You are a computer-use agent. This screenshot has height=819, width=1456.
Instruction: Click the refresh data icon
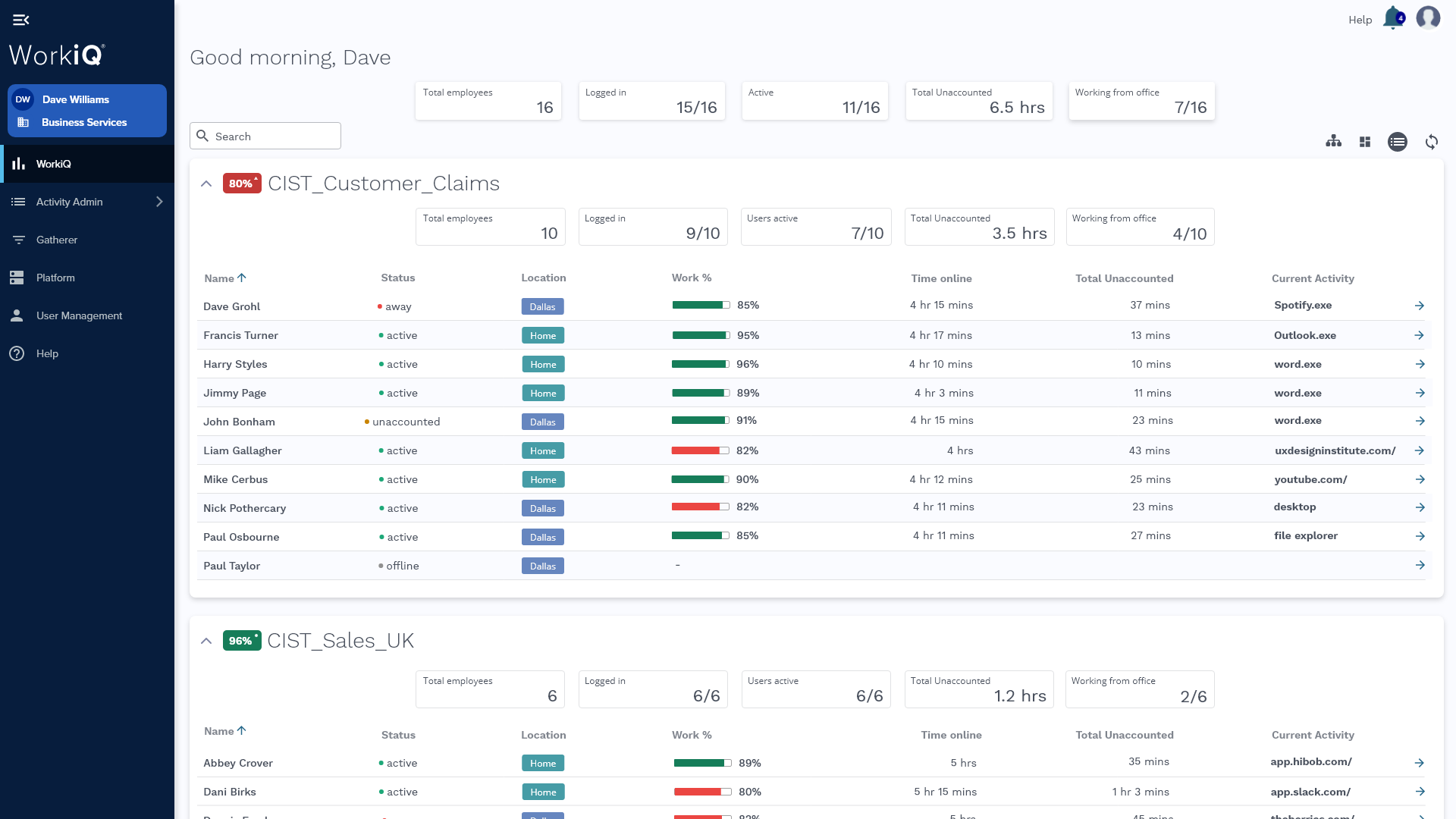(1432, 142)
